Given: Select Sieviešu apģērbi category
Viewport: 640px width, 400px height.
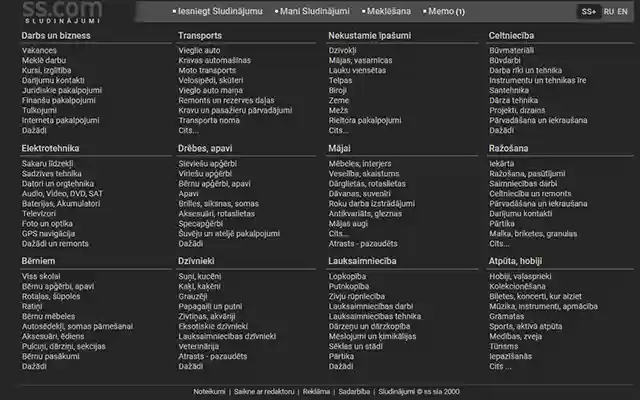Looking at the screenshot, I should tap(207, 163).
